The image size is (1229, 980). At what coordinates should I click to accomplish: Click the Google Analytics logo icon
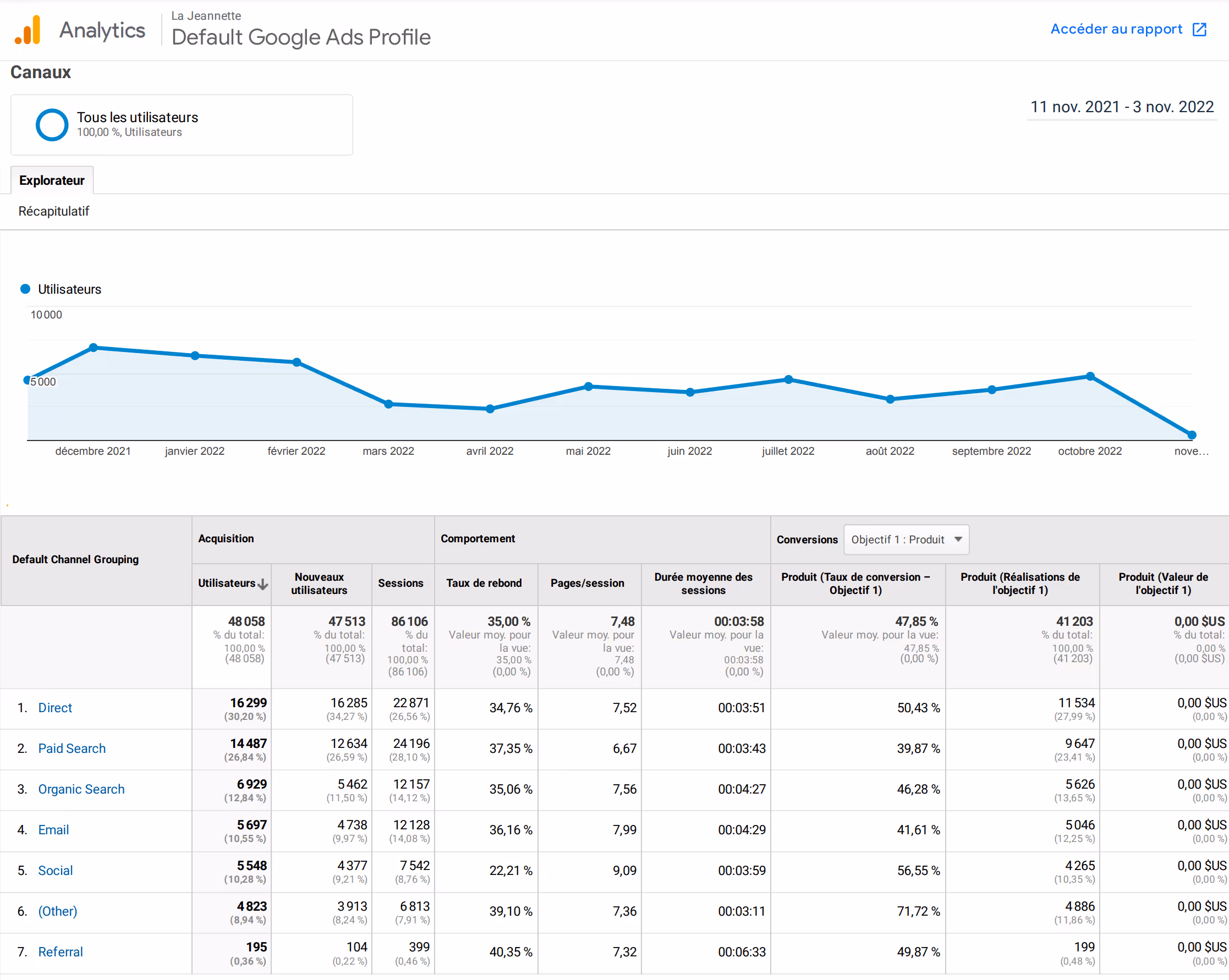point(28,30)
